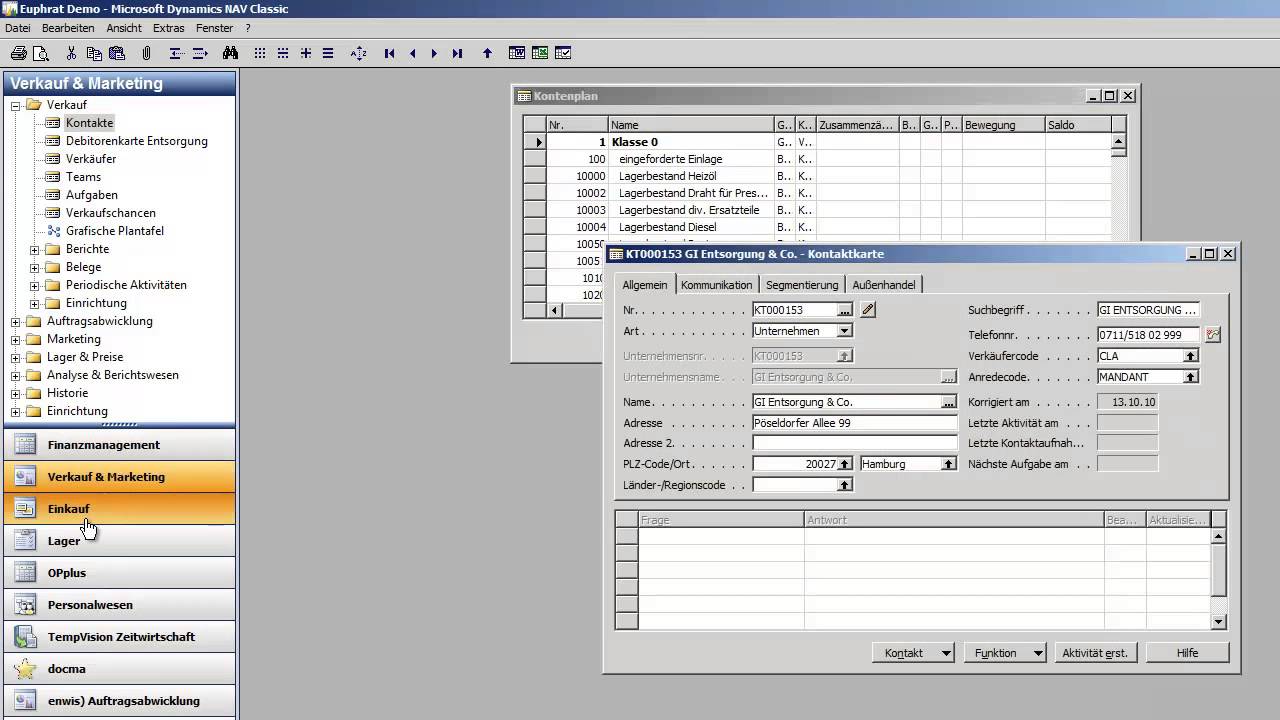
Task: Click the Paste clipboard icon
Action: [x=117, y=53]
